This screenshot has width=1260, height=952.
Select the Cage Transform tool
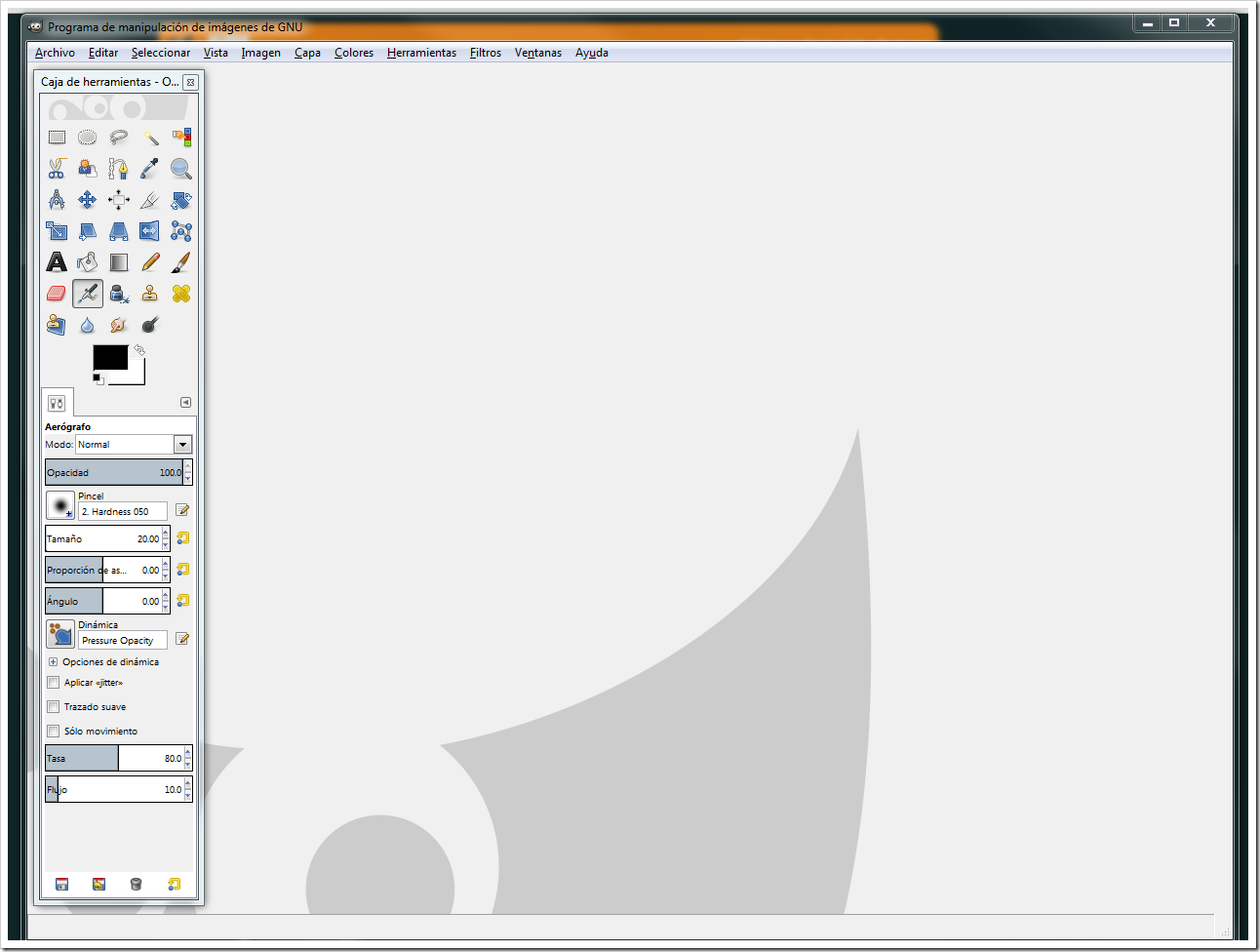[x=181, y=231]
